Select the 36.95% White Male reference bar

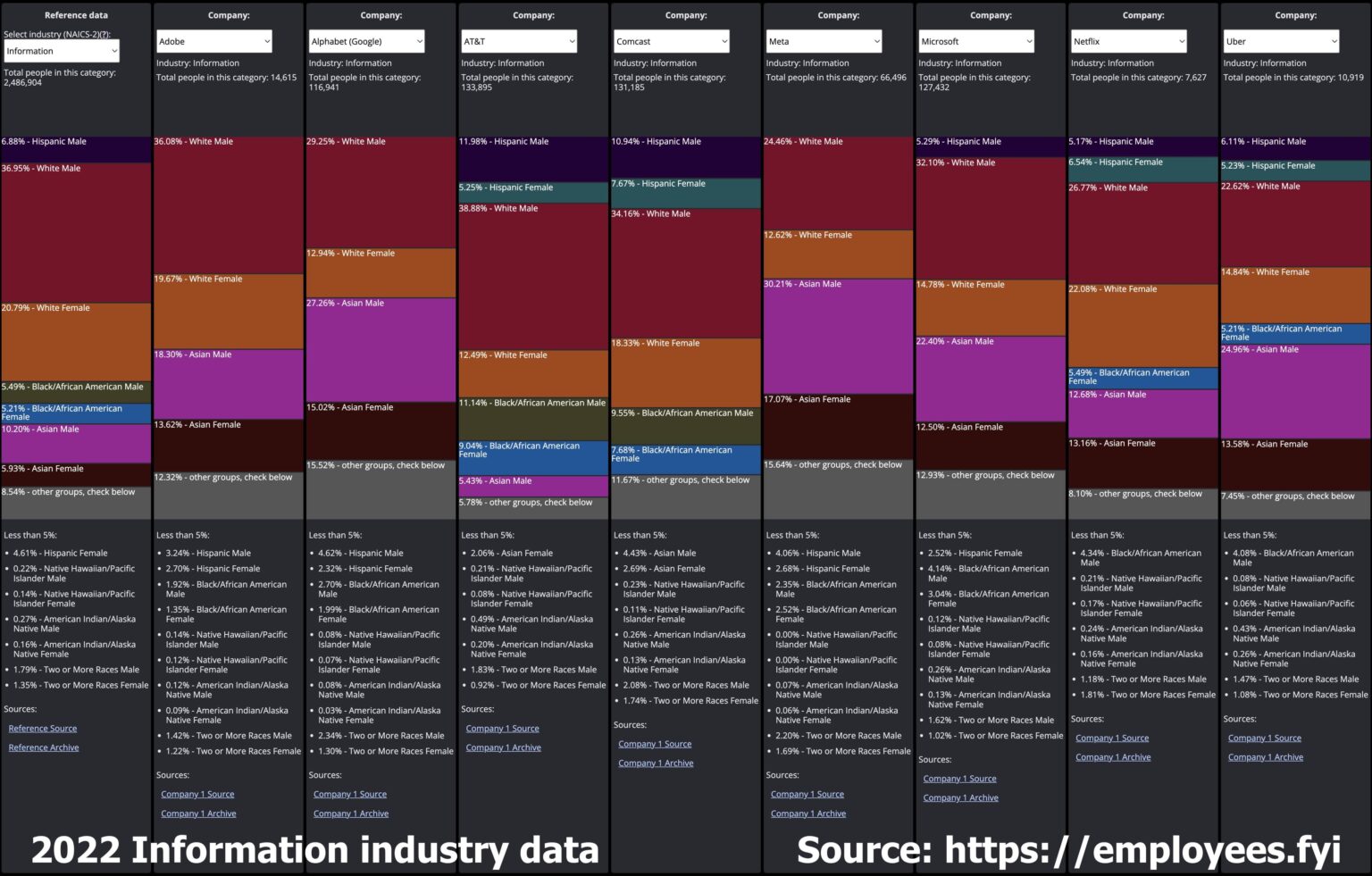(x=76, y=233)
